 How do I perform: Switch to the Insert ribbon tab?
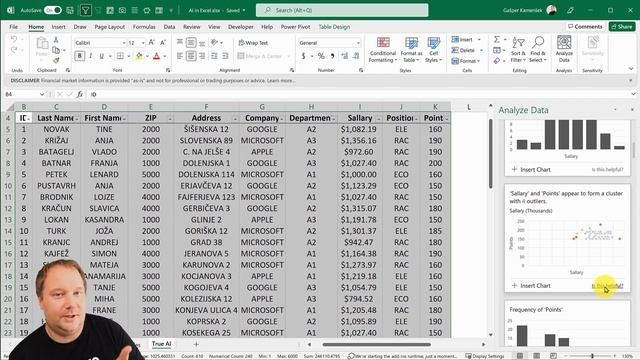[58, 27]
